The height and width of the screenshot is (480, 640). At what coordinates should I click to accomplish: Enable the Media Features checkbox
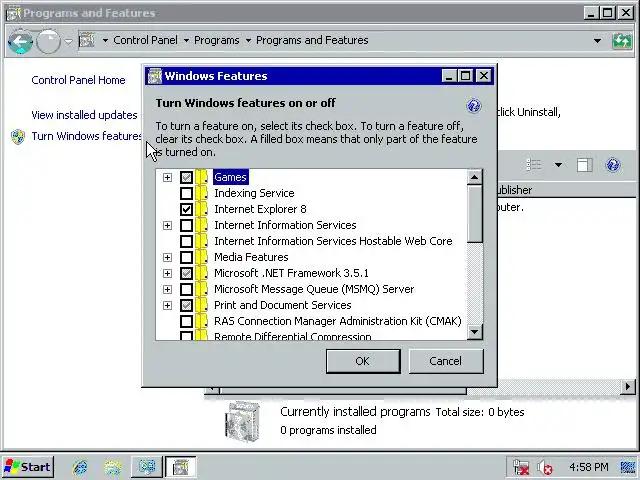click(187, 257)
